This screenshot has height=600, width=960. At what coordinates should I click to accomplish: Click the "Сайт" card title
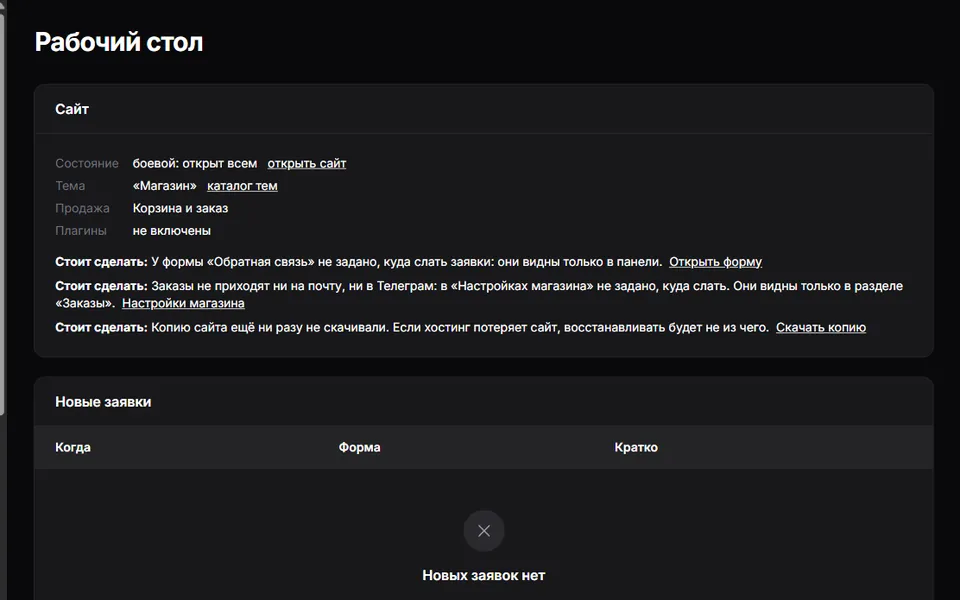point(72,110)
